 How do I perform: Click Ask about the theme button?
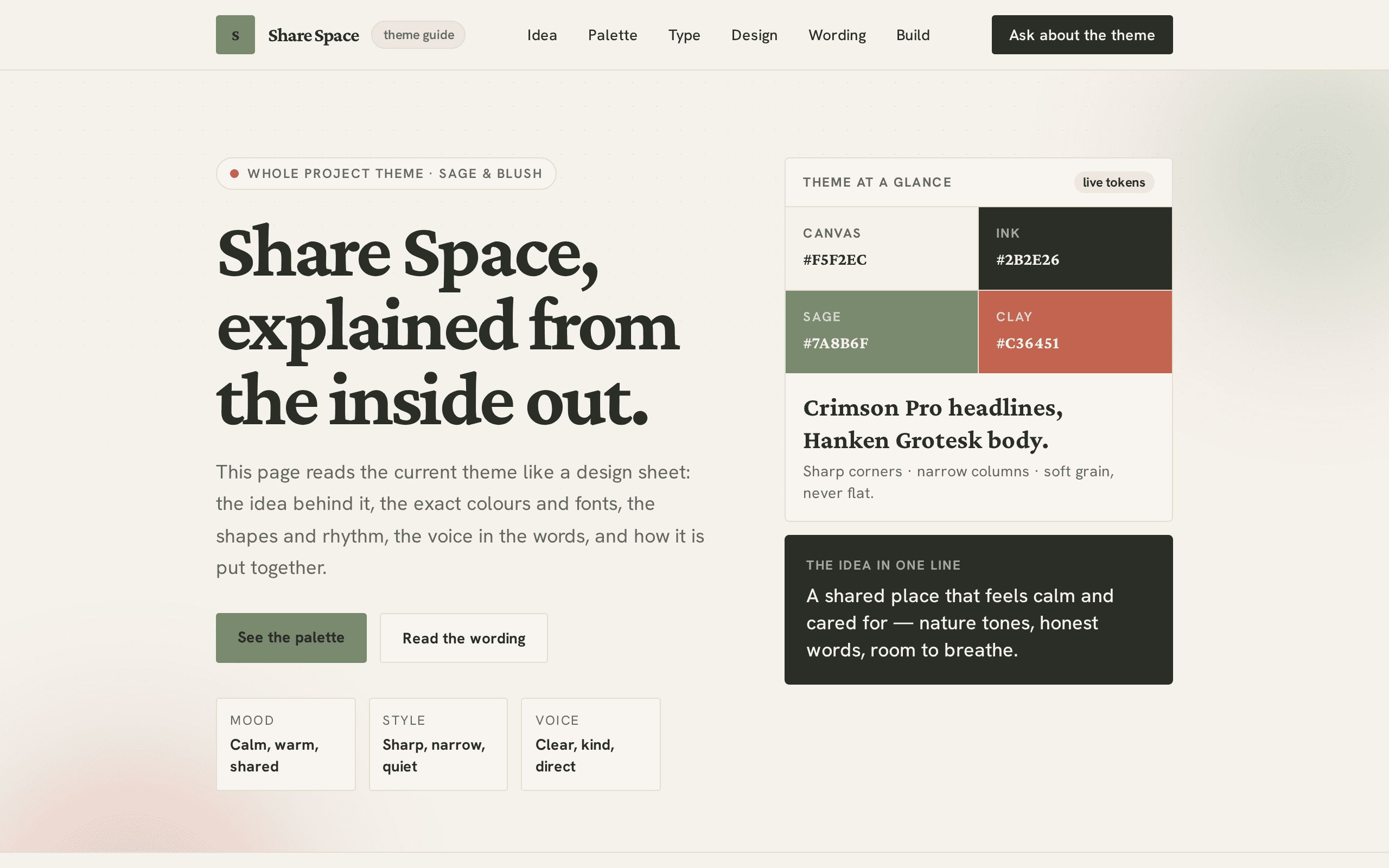1082,35
